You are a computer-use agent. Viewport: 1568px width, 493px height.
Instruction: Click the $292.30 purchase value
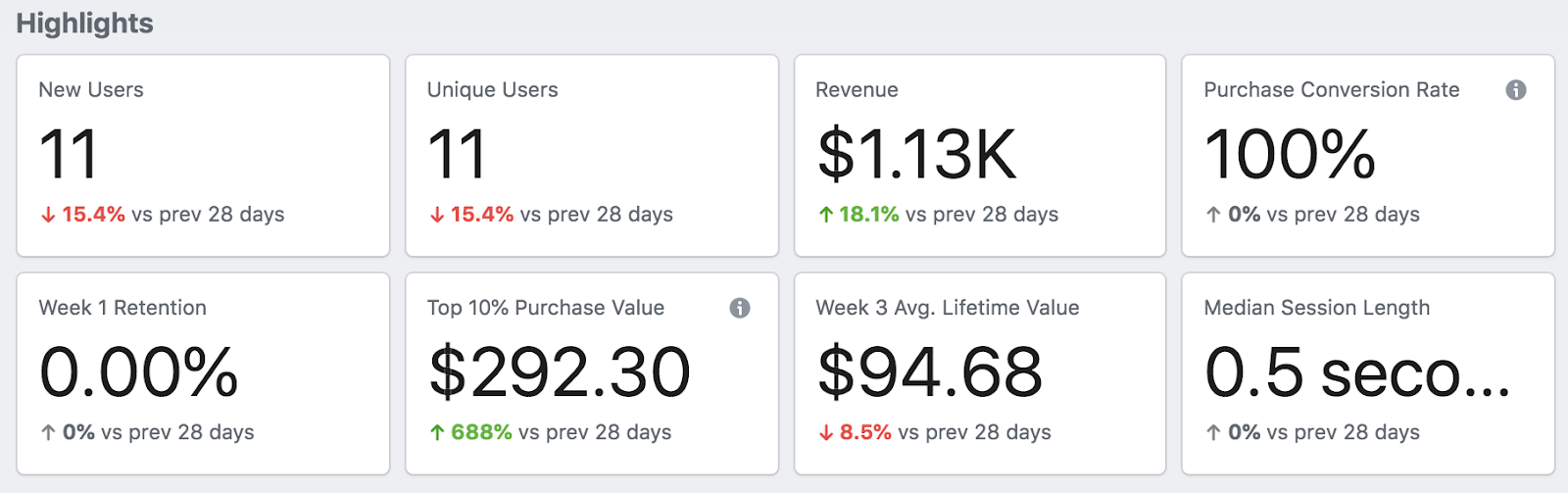[x=560, y=372]
